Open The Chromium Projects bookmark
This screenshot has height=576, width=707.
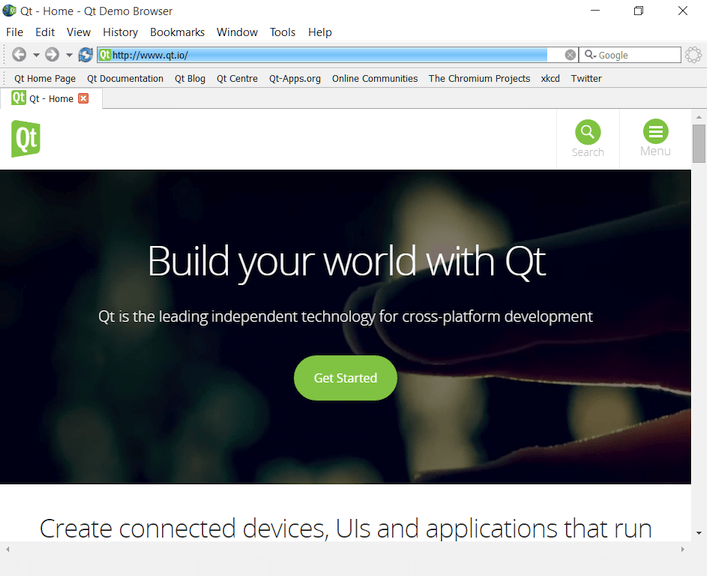479,78
